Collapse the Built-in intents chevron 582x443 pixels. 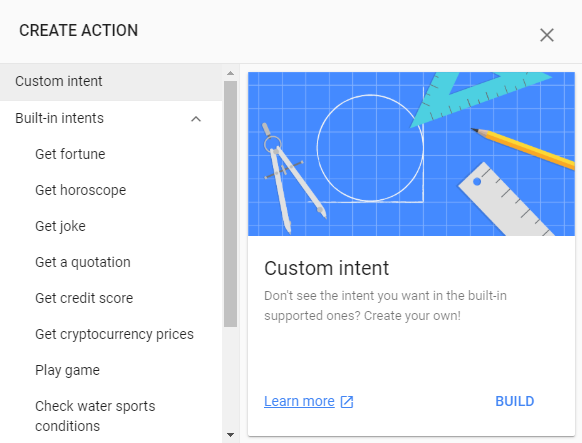pyautogui.click(x=196, y=119)
